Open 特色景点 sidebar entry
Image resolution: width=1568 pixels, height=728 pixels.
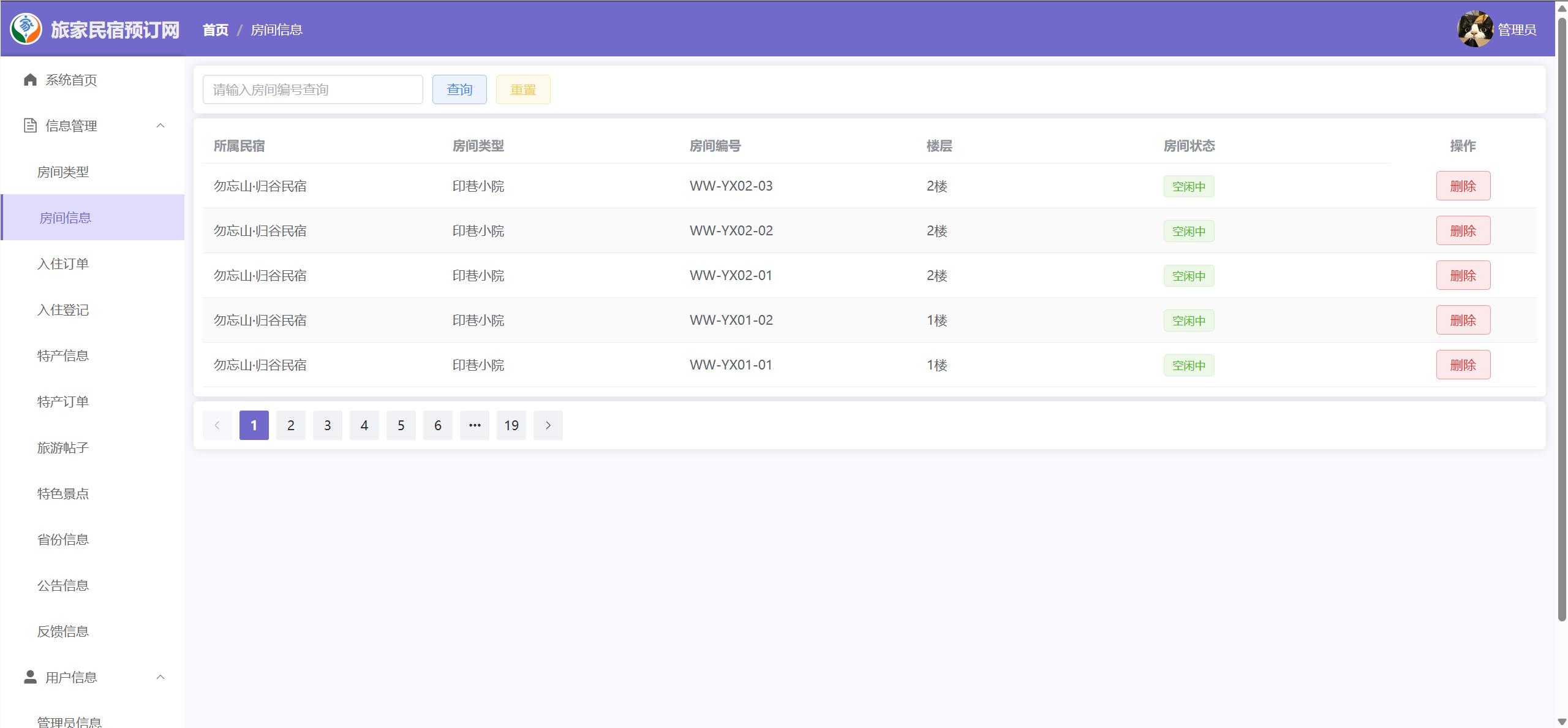[63, 494]
